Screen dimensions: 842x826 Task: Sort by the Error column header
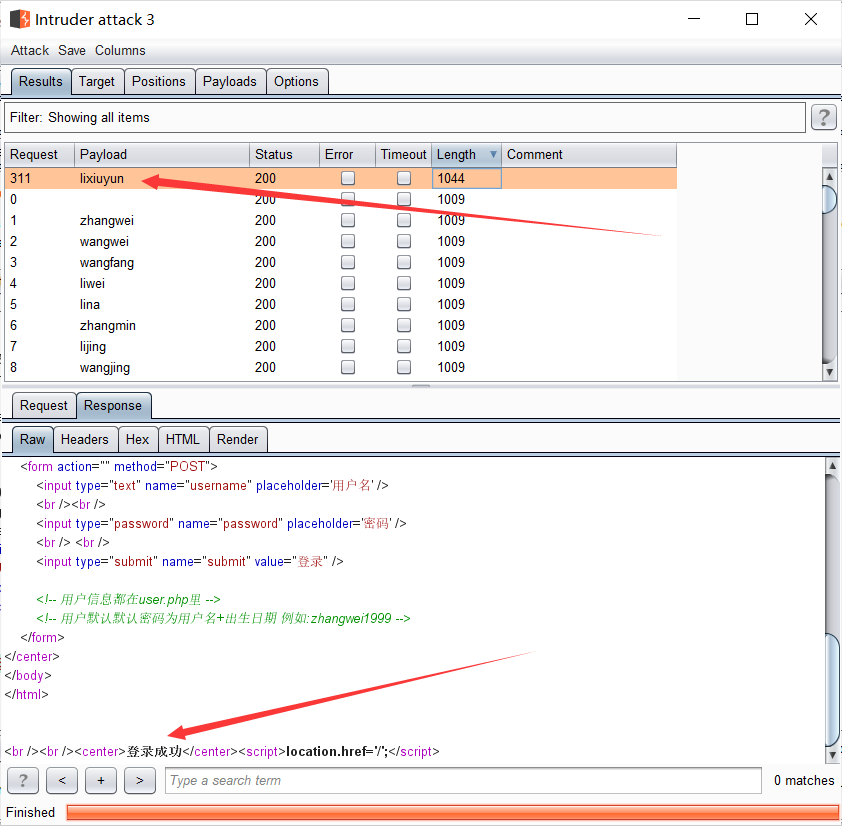pyautogui.click(x=347, y=155)
